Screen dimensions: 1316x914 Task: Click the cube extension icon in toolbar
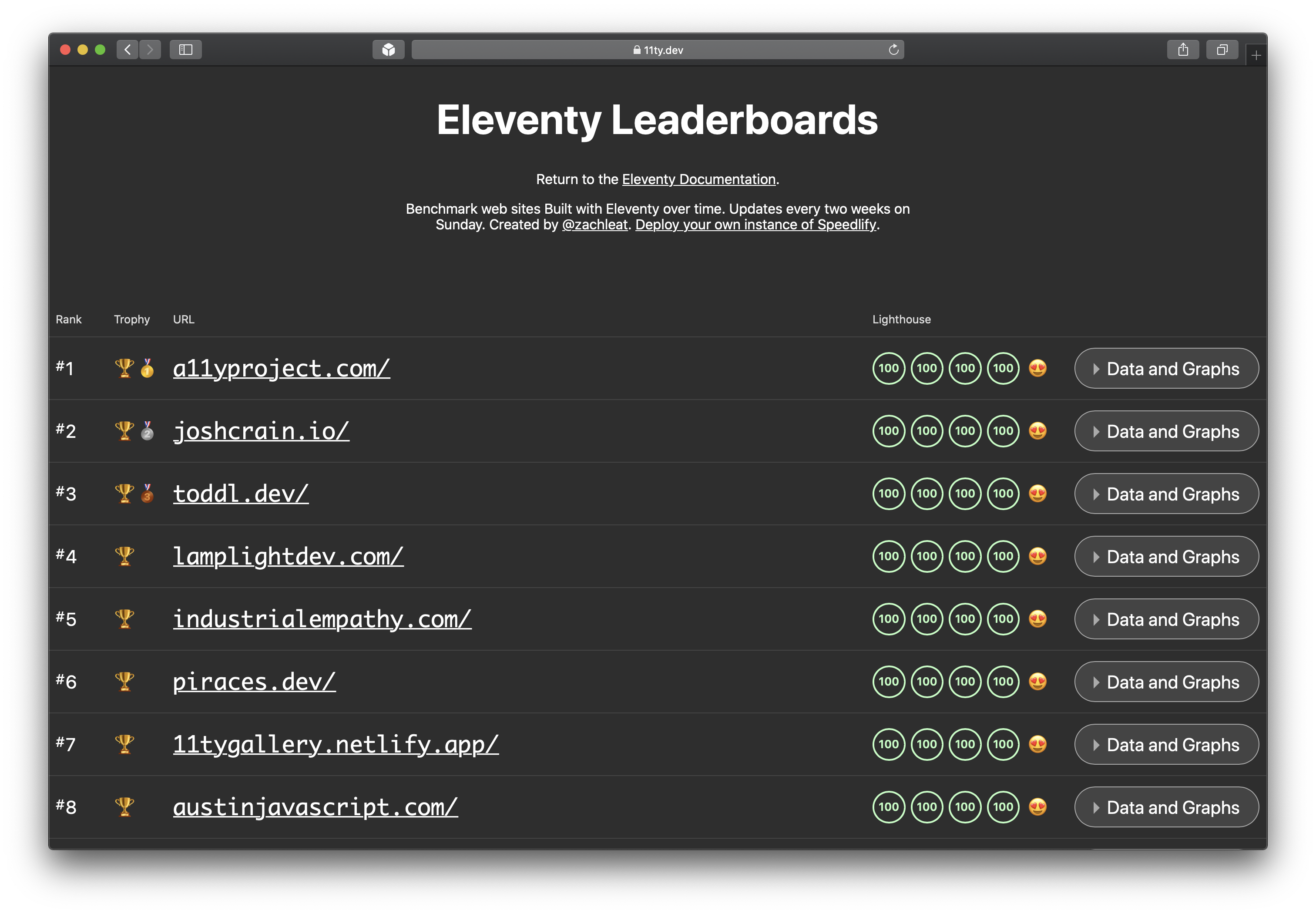388,50
